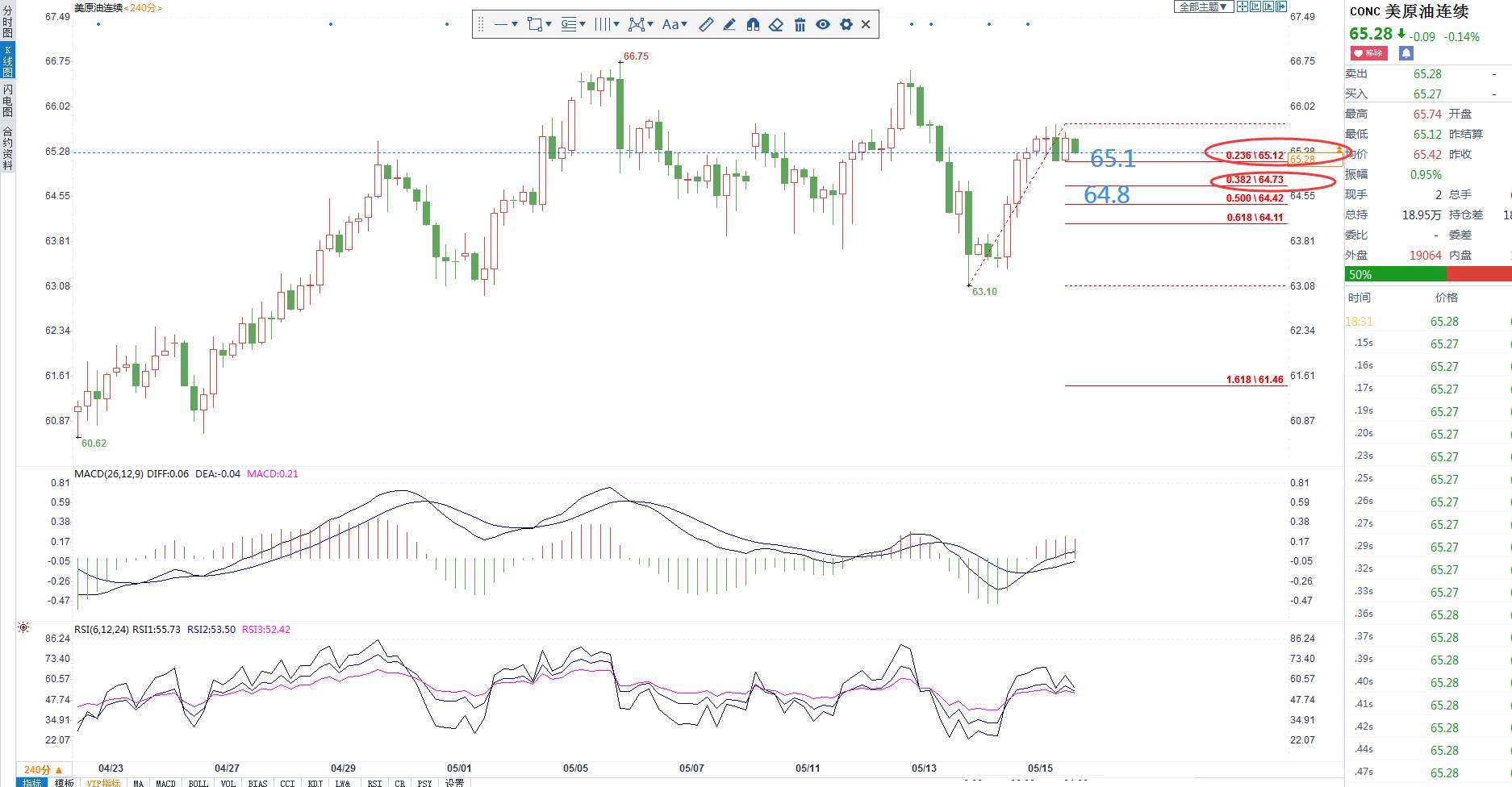
Task: Click the first layout icon beside 全部主题
Action: point(1243,6)
